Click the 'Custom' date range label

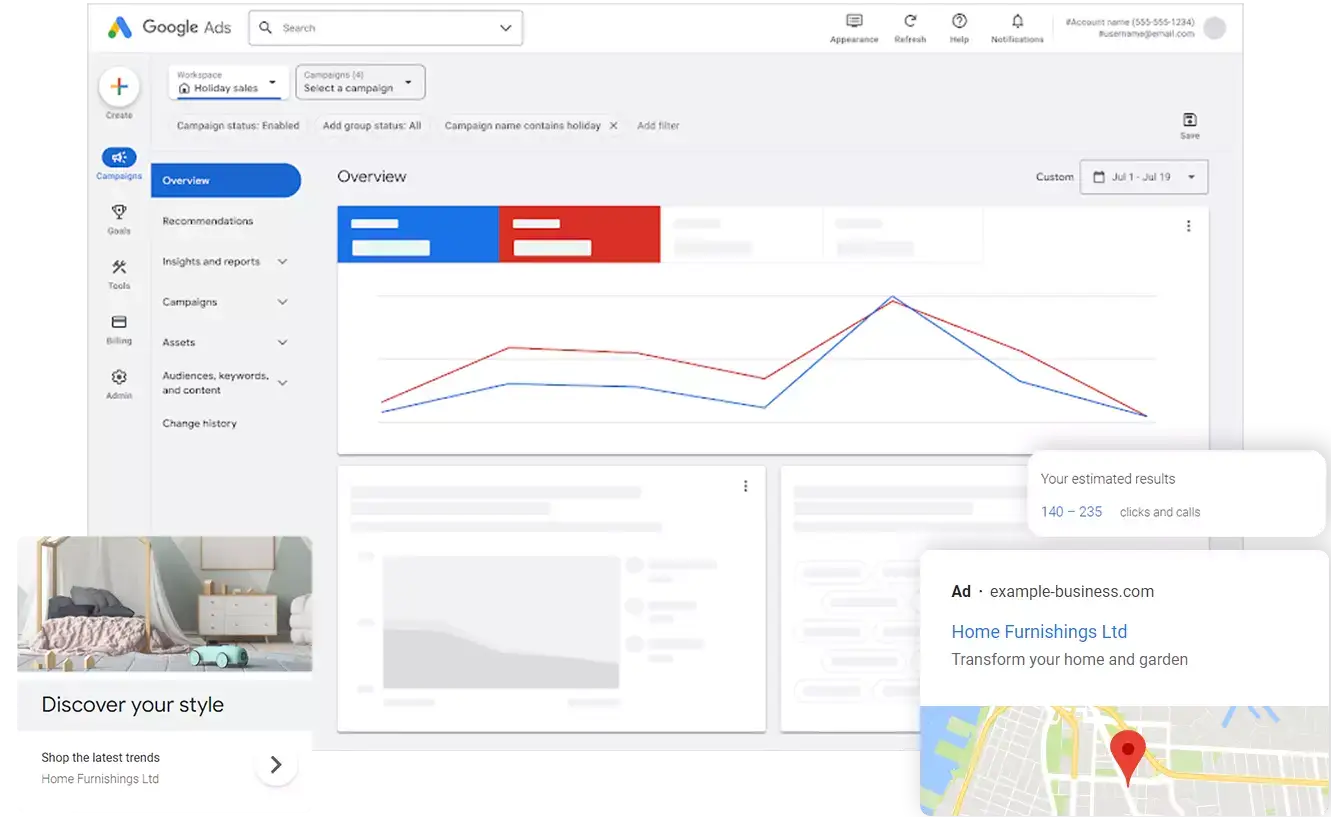tap(1054, 177)
